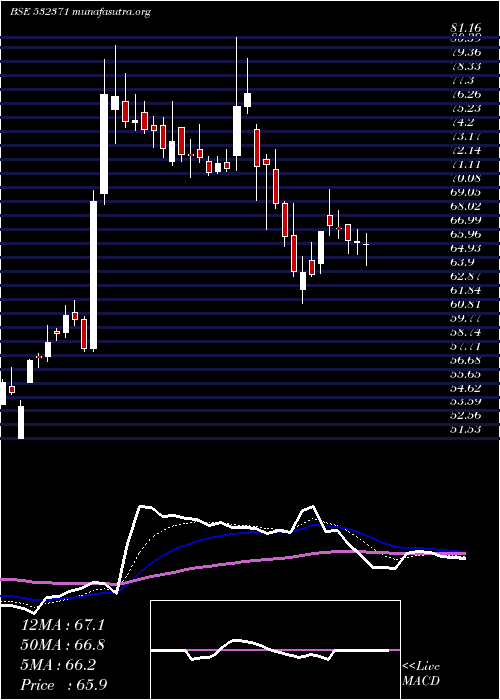Click the 66.99 price label
Image resolution: width=500 pixels, height=700 pixels.
point(466,220)
